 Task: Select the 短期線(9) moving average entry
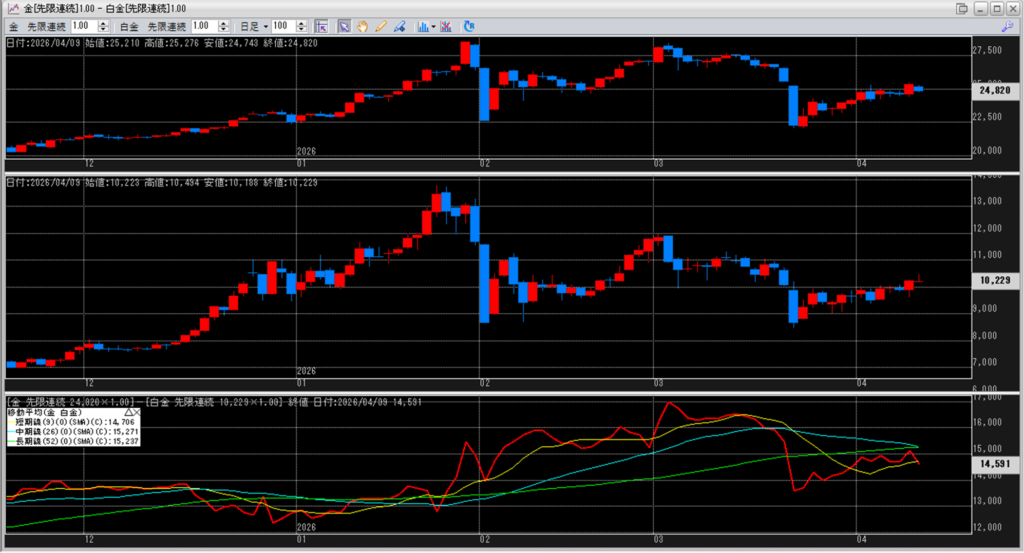(74, 422)
